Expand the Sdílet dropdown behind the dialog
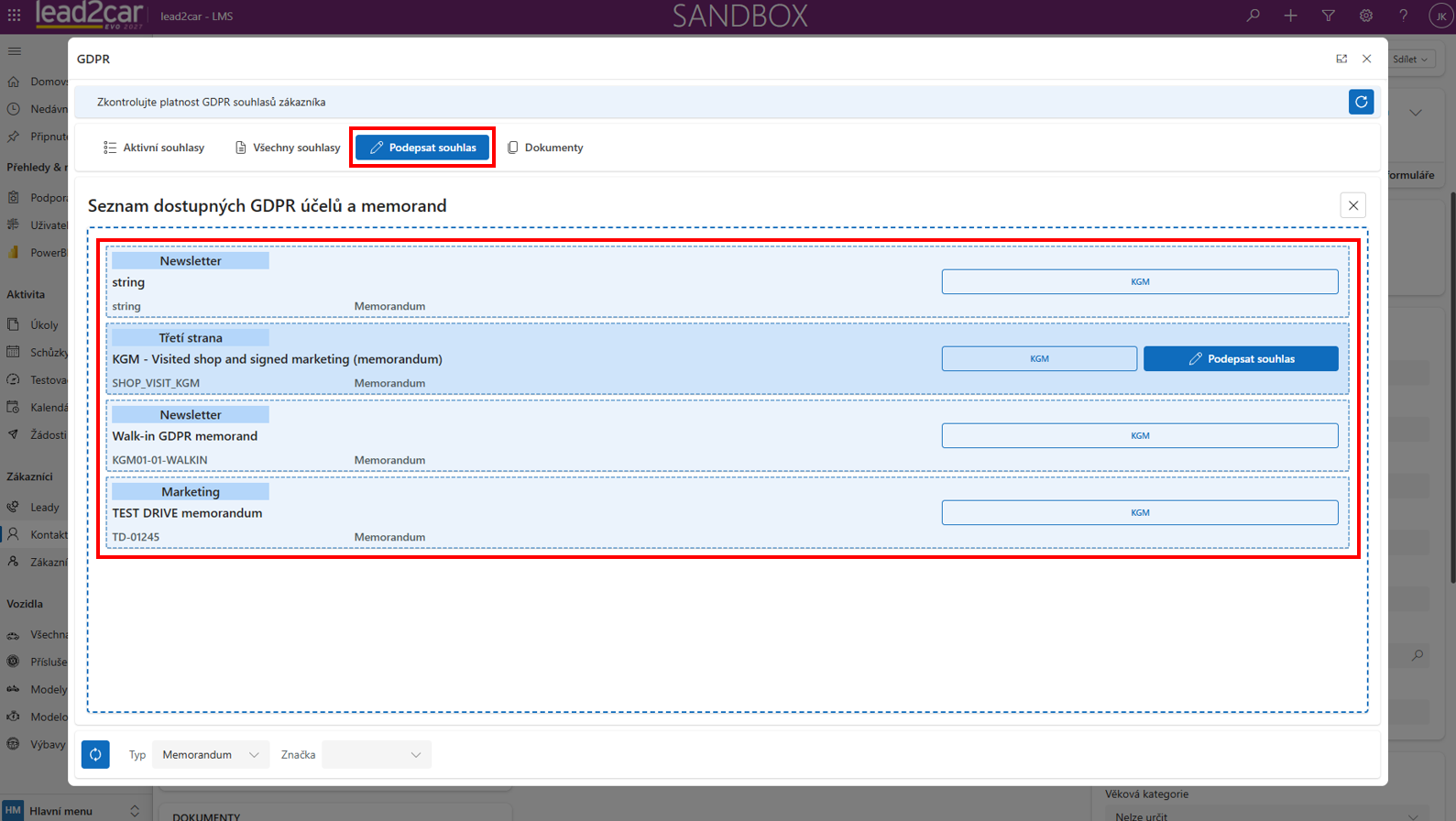The height and width of the screenshot is (821, 1456). tap(1410, 59)
